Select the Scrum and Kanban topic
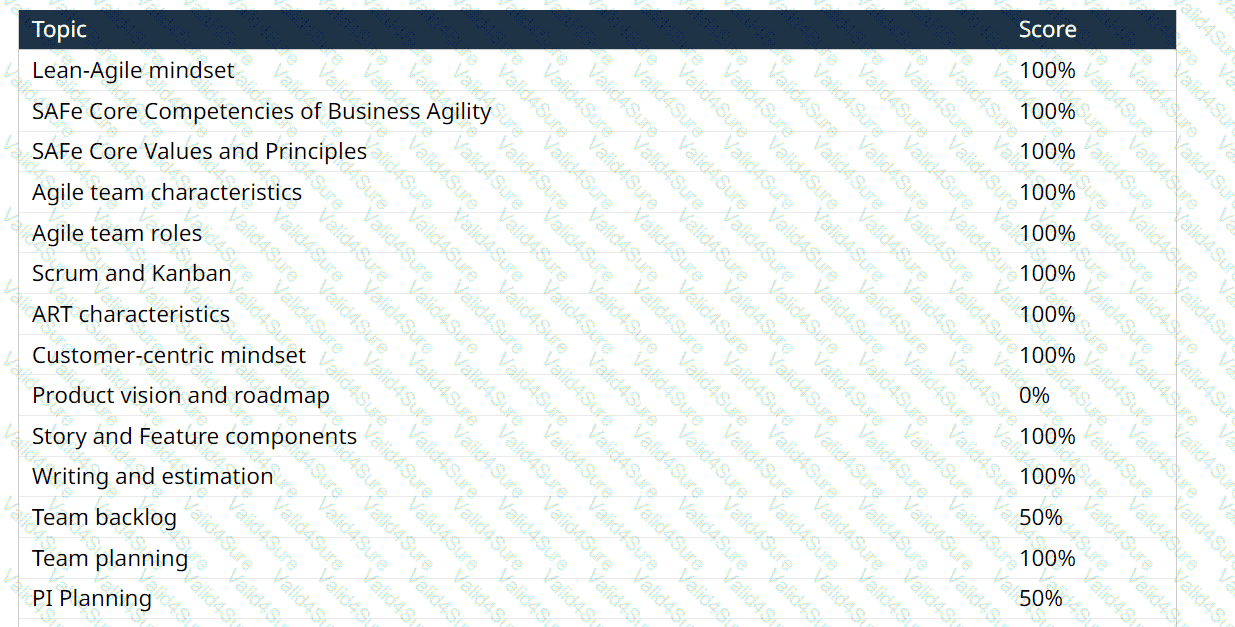 click(131, 273)
